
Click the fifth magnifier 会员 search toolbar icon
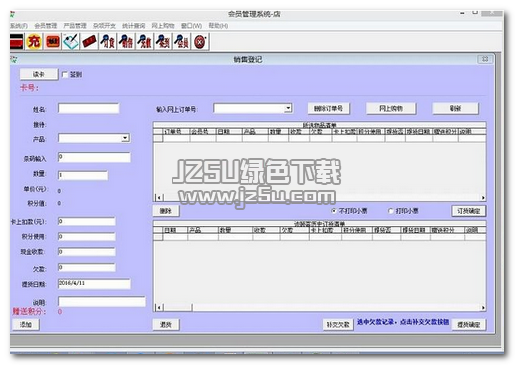pyautogui.click(x=182, y=42)
